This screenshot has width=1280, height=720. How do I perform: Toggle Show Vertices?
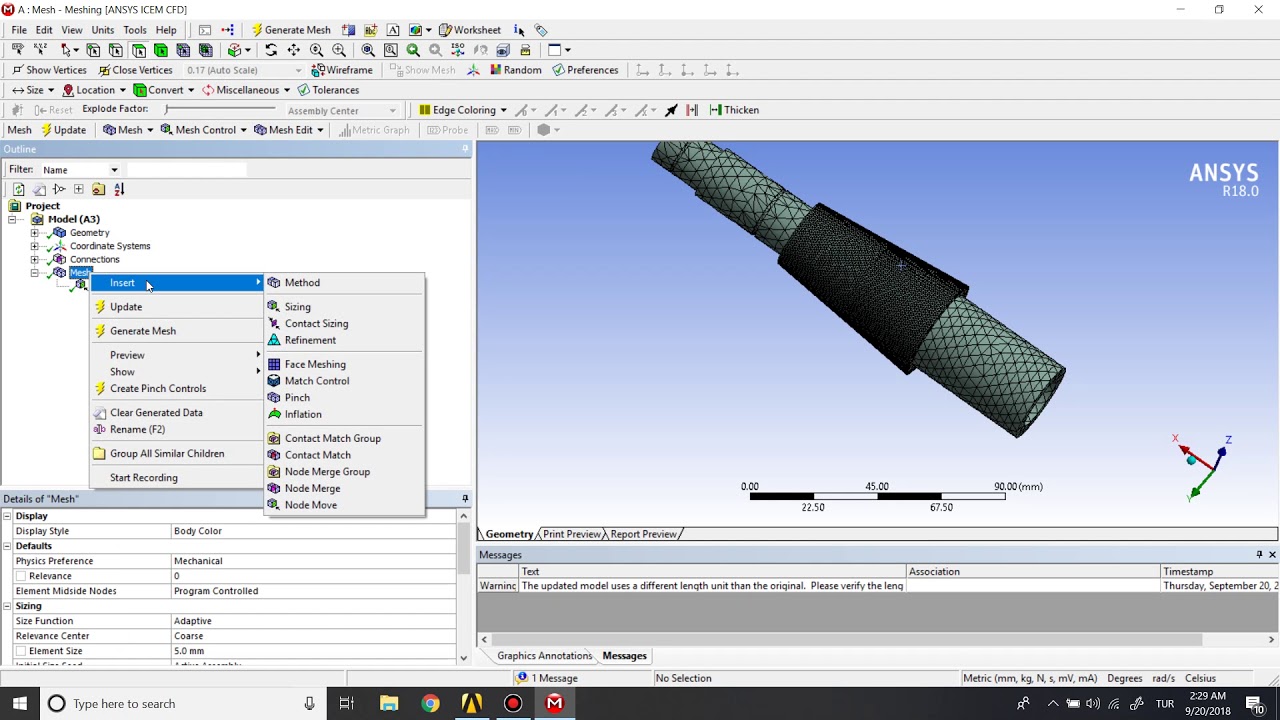point(49,70)
